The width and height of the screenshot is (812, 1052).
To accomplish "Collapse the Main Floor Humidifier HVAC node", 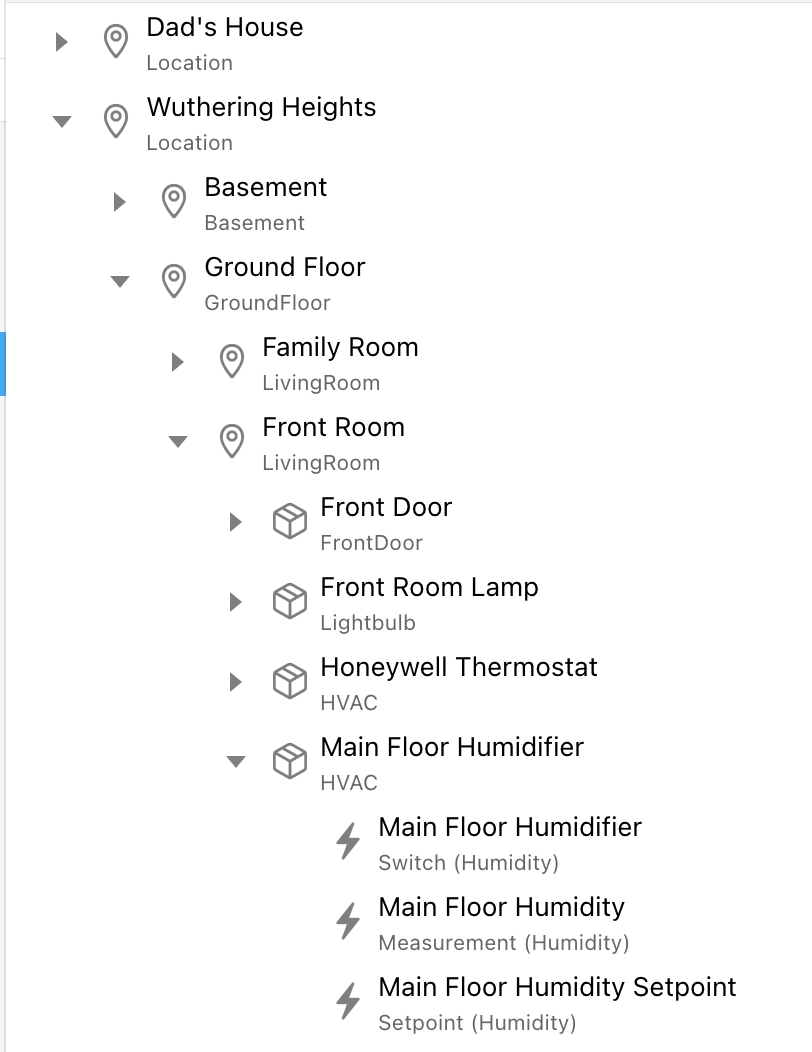I will (235, 762).
